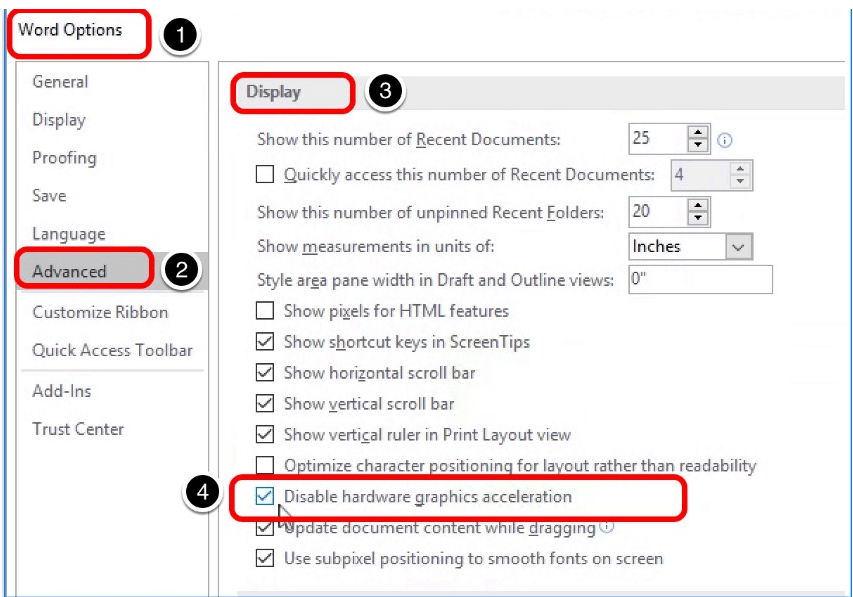Decrease the Recent Documents count spinner

tap(698, 146)
